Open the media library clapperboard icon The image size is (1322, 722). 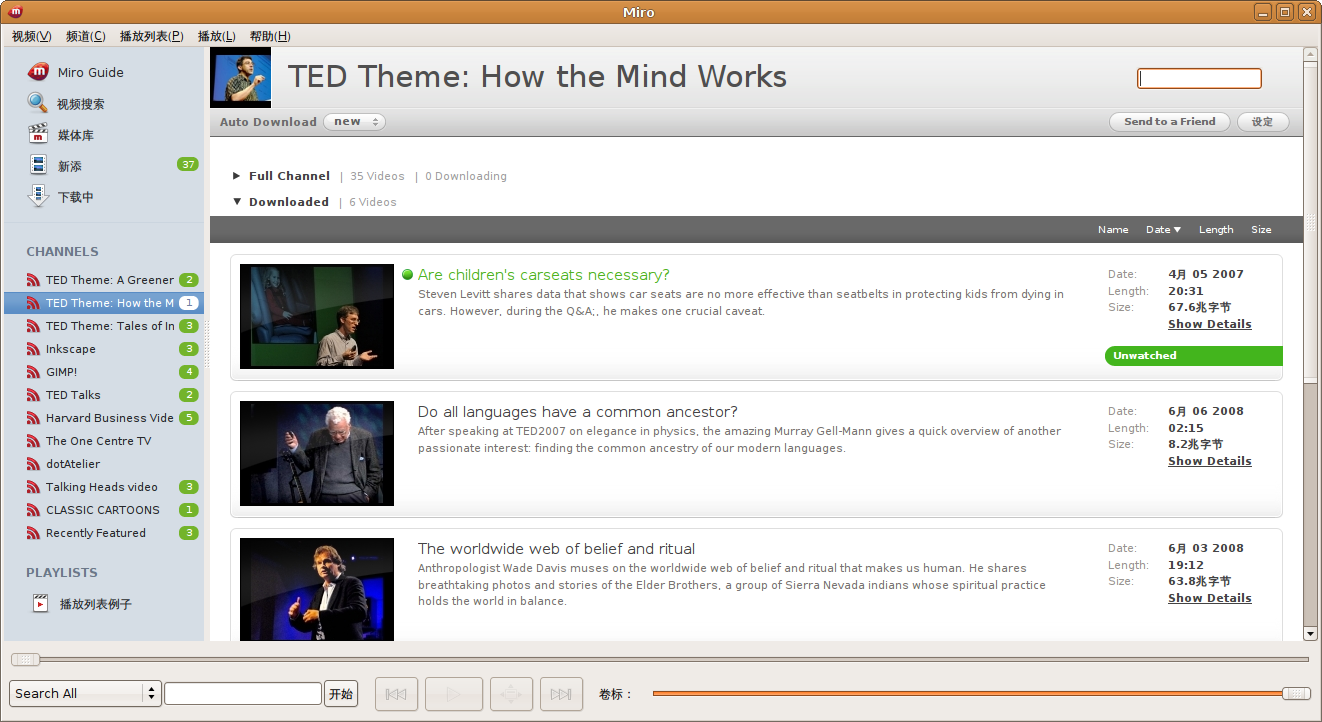(x=37, y=134)
